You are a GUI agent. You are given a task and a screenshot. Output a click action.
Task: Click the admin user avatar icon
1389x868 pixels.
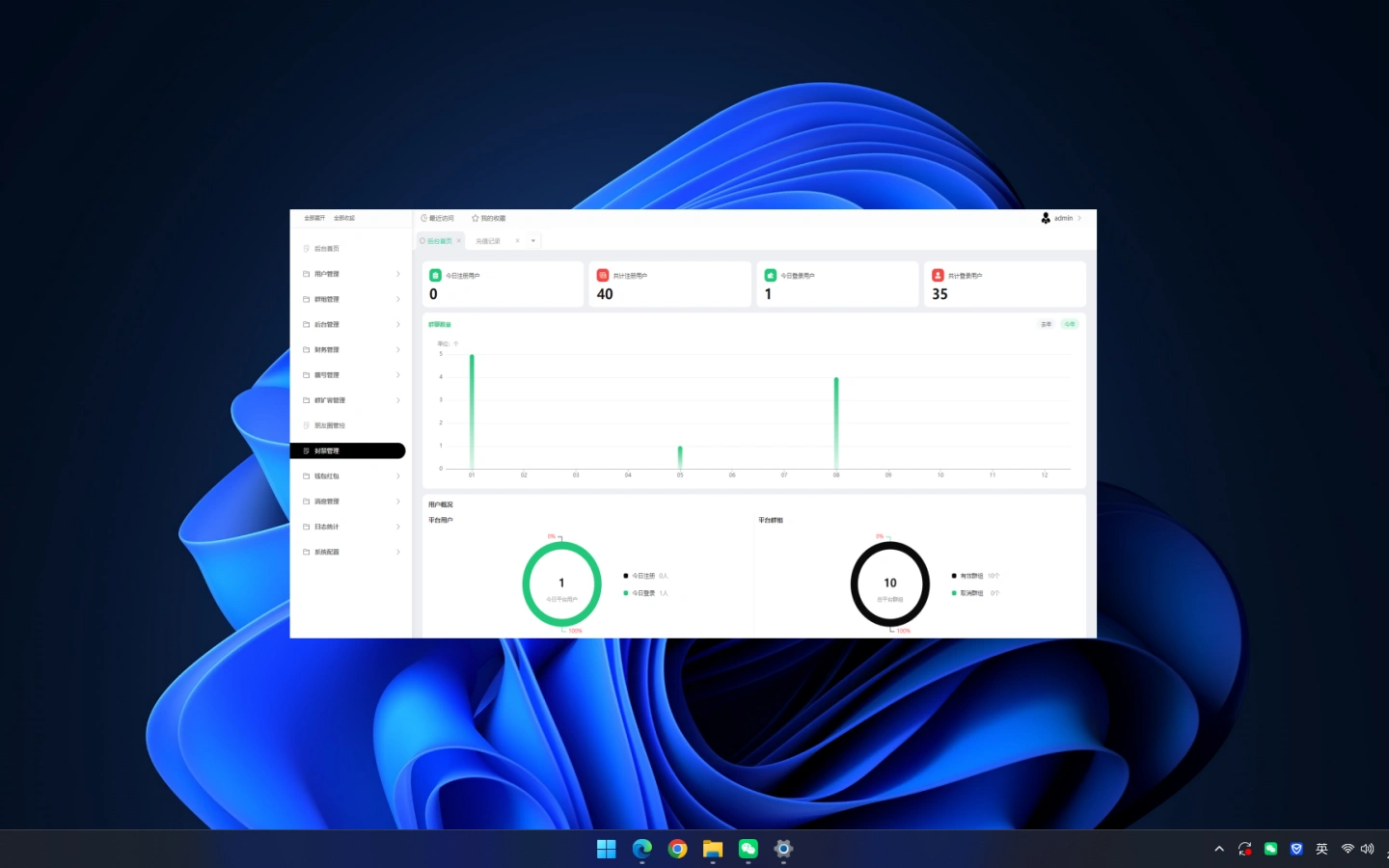click(1046, 218)
